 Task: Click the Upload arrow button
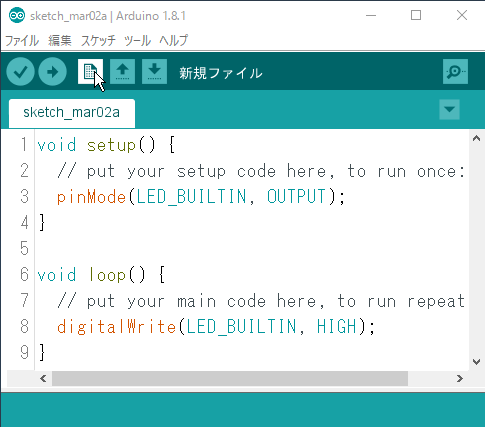[x=52, y=71]
